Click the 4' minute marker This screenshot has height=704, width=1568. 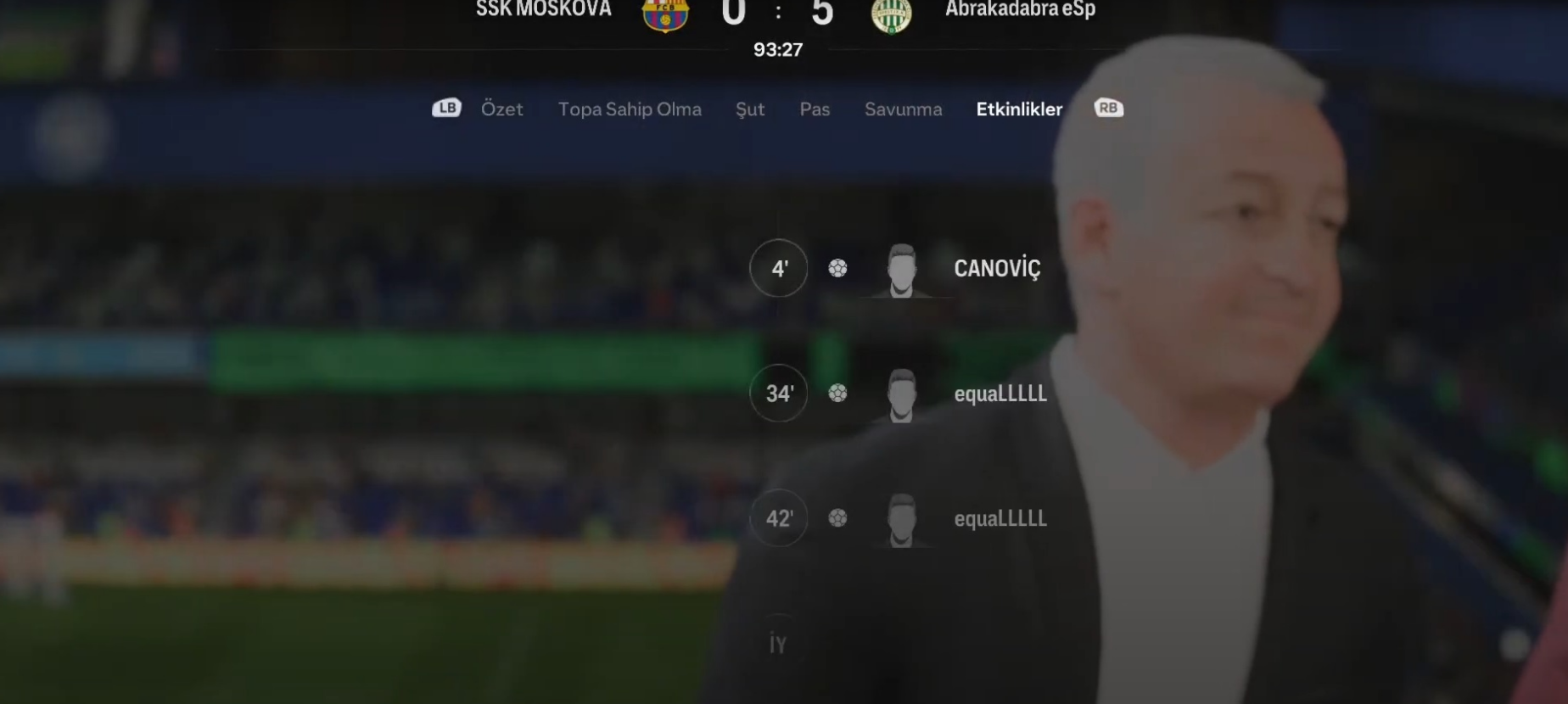click(x=778, y=269)
